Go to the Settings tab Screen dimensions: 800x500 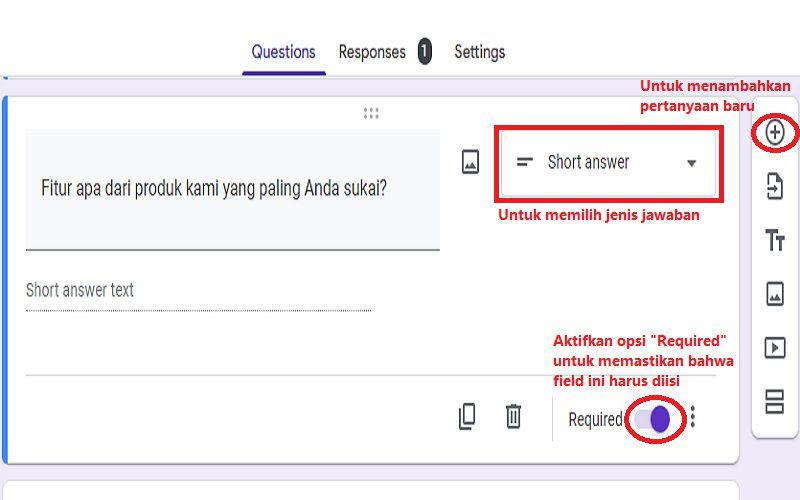click(480, 52)
